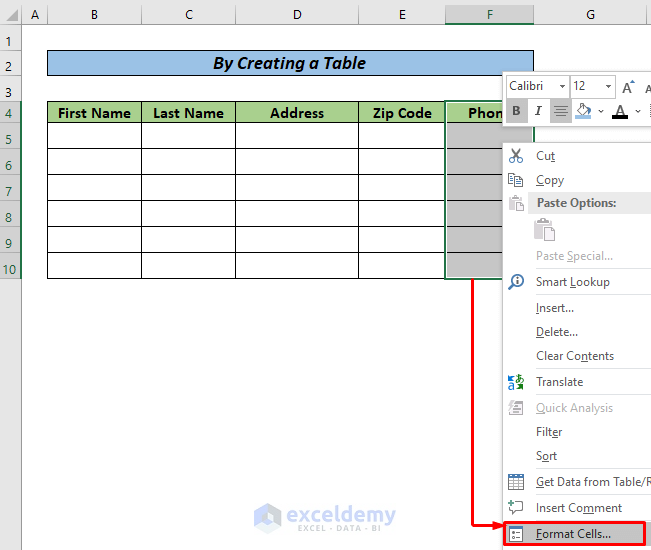Screen dimensions: 651x550
Task: Select row 8 header
Action: pyautogui.click(x=10, y=214)
